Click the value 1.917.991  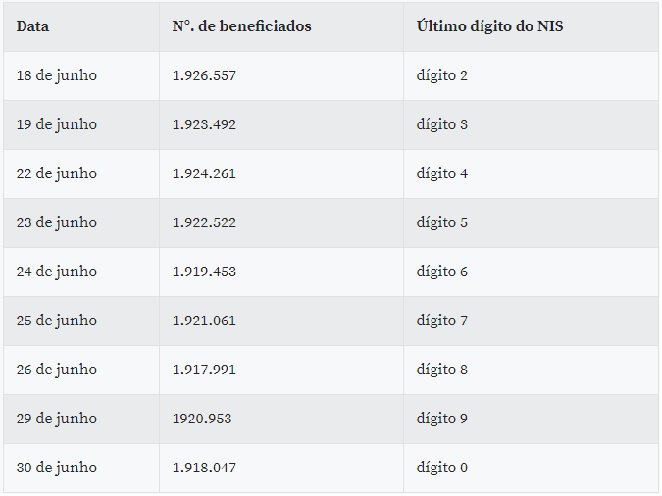click(x=204, y=369)
